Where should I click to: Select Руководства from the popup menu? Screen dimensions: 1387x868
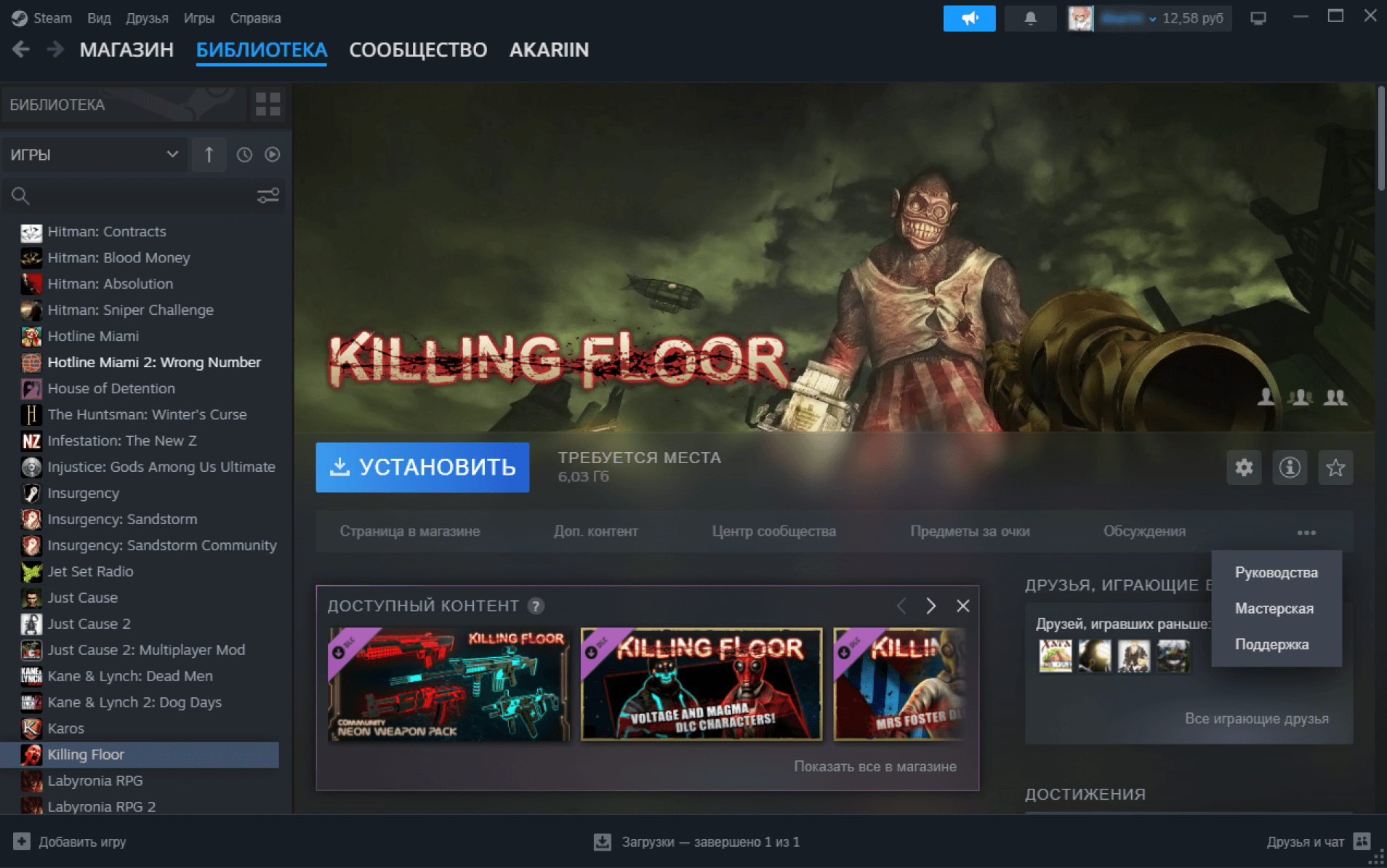[1276, 573]
